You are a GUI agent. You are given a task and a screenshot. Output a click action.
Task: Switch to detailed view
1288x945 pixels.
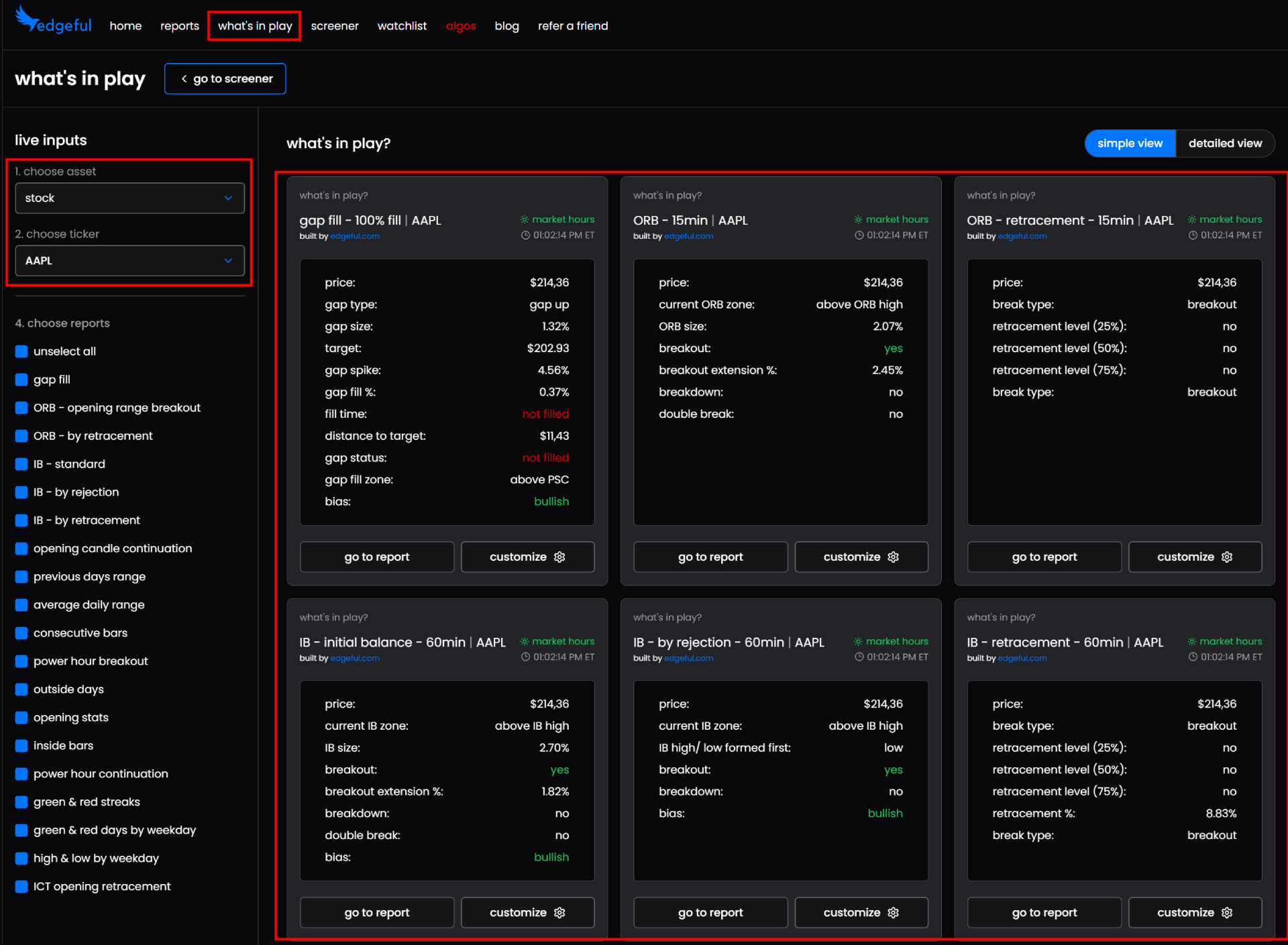[1225, 144]
